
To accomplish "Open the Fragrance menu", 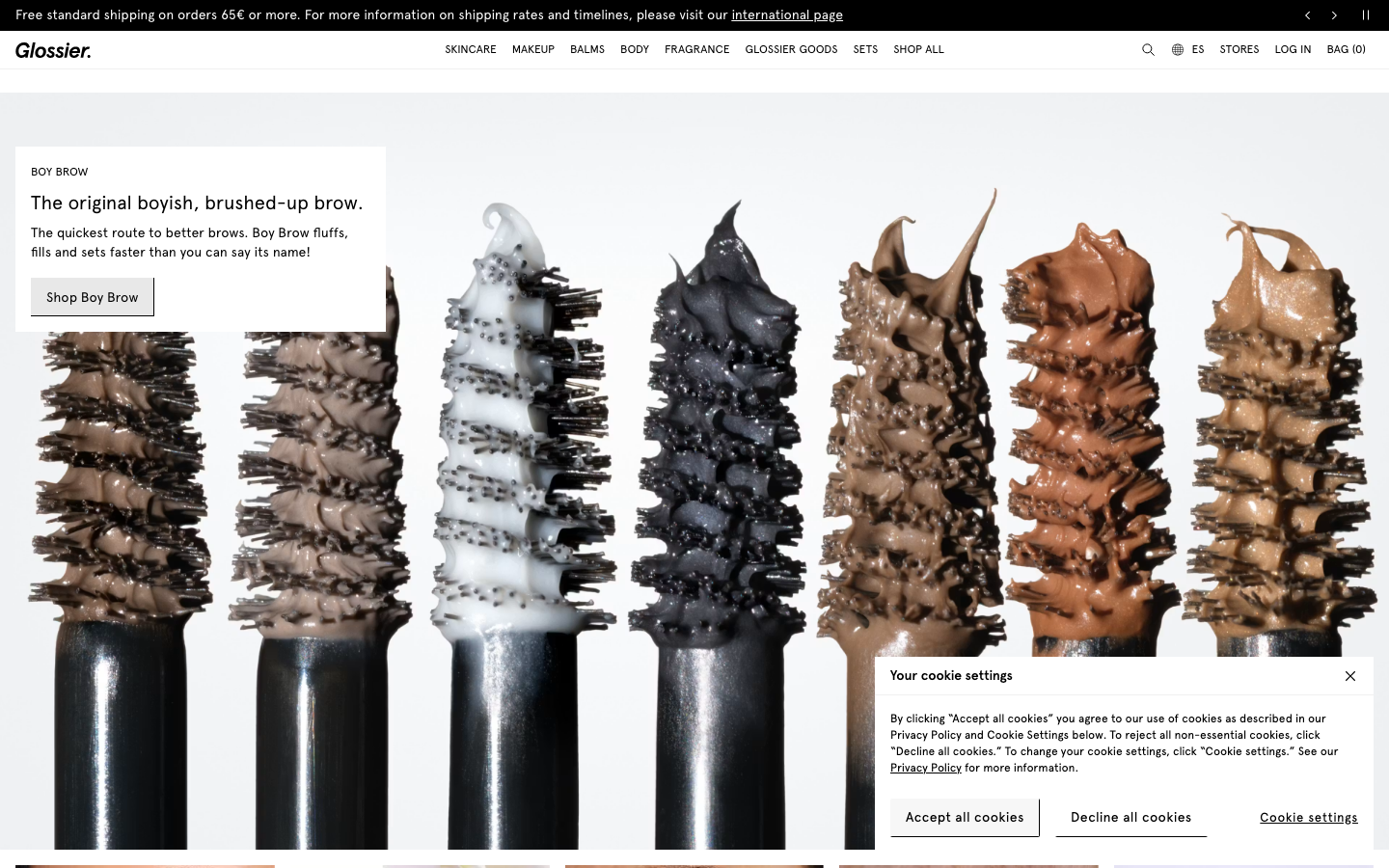I will (x=697, y=49).
